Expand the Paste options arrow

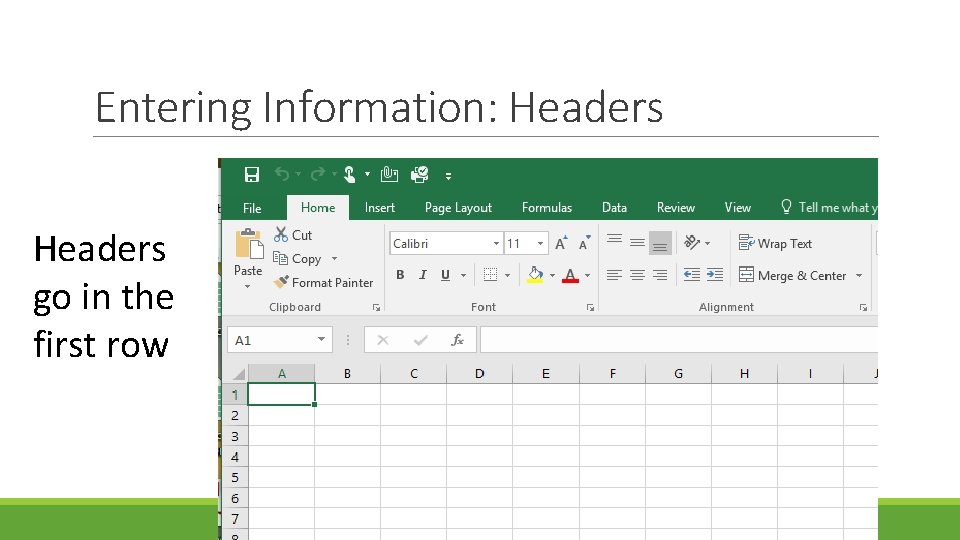[x=247, y=287]
